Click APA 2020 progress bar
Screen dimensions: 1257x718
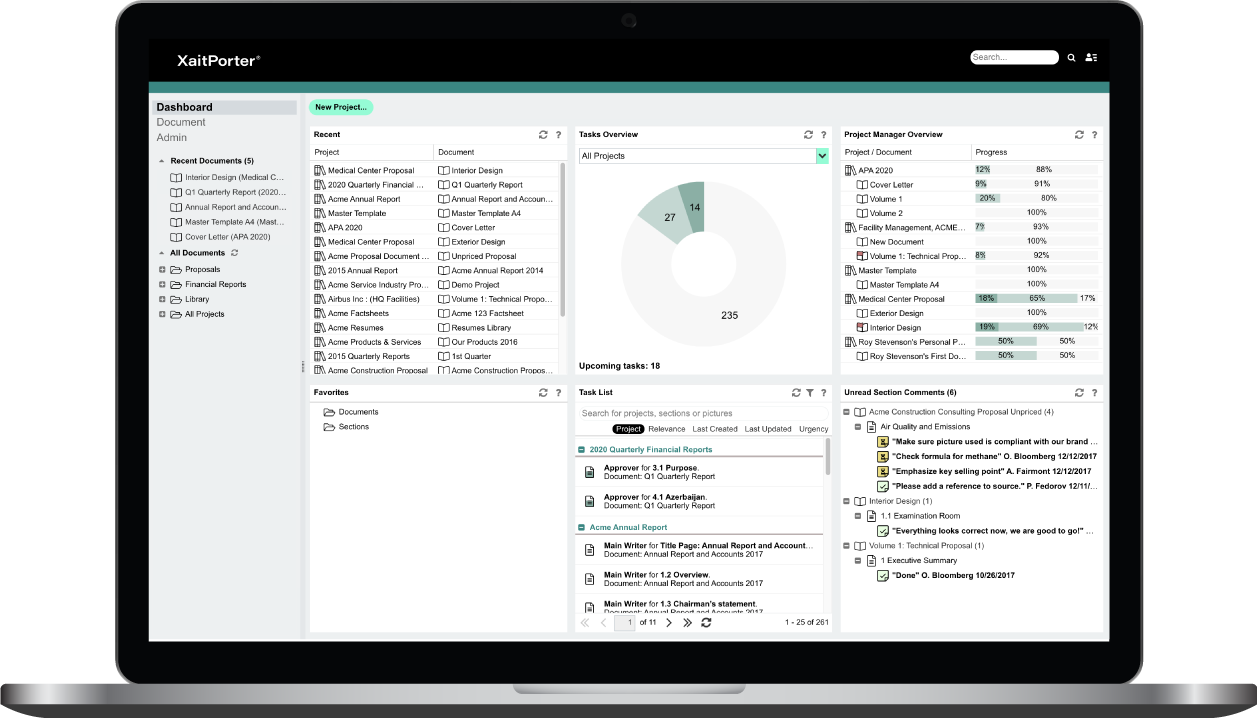(1037, 170)
